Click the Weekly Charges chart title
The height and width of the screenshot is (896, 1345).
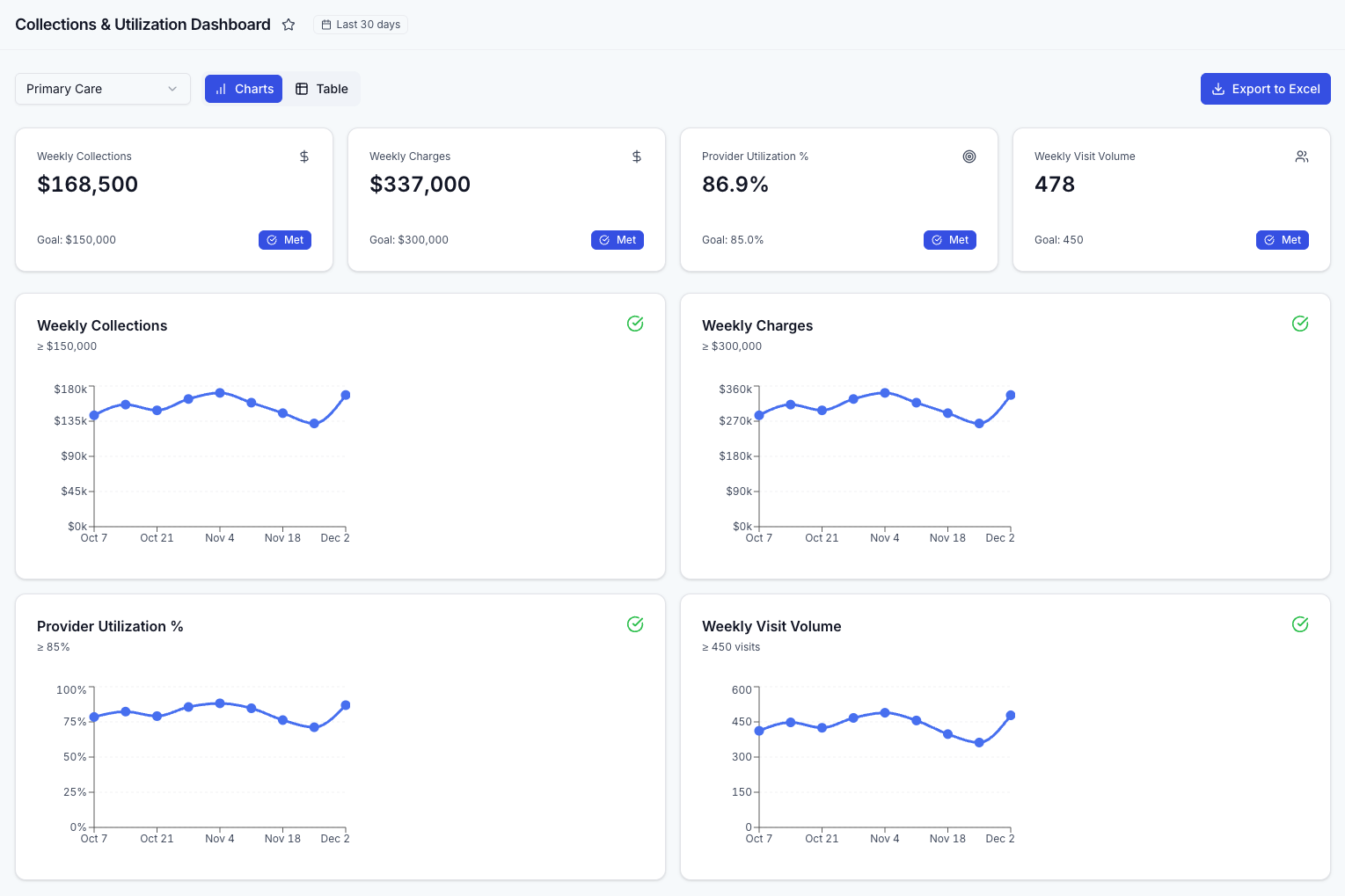tap(757, 325)
